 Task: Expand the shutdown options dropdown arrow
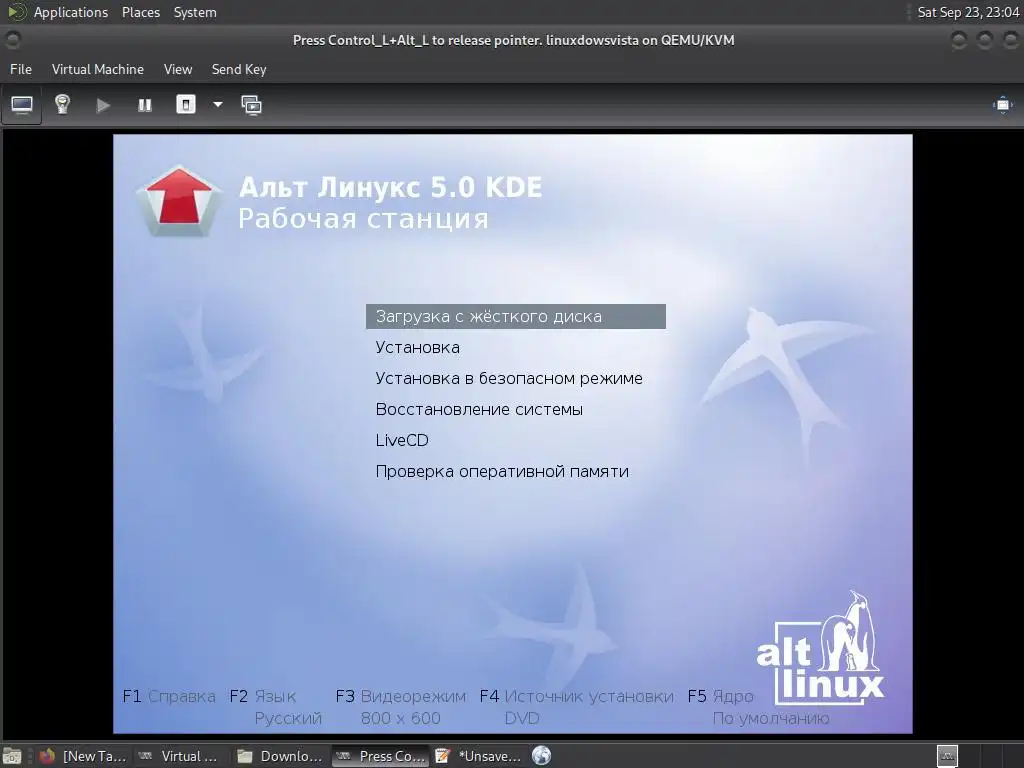click(217, 104)
